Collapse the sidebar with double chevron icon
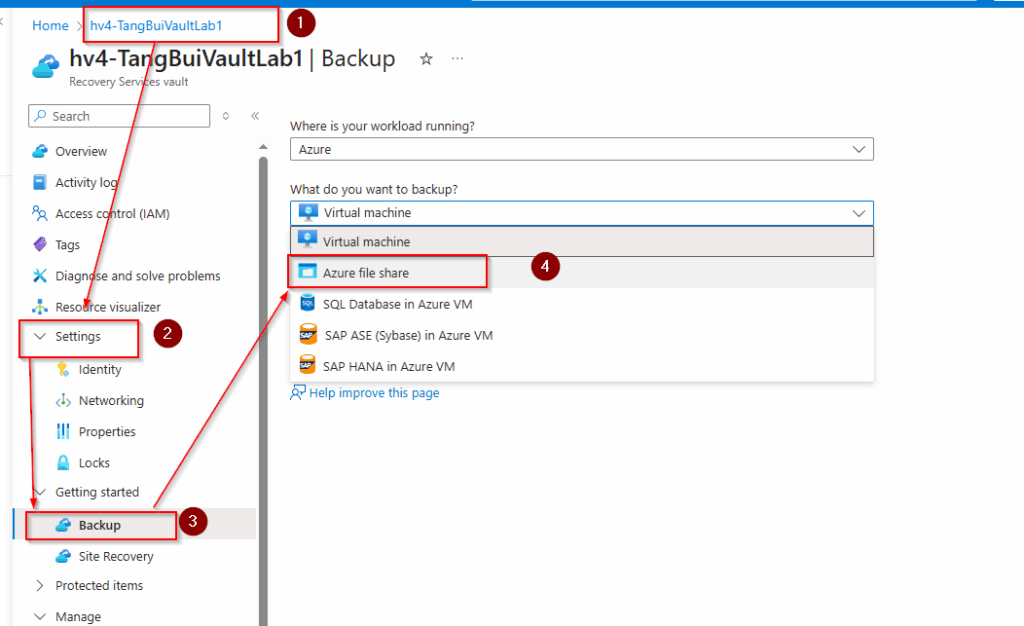Viewport: 1024px width, 626px height. (x=255, y=116)
